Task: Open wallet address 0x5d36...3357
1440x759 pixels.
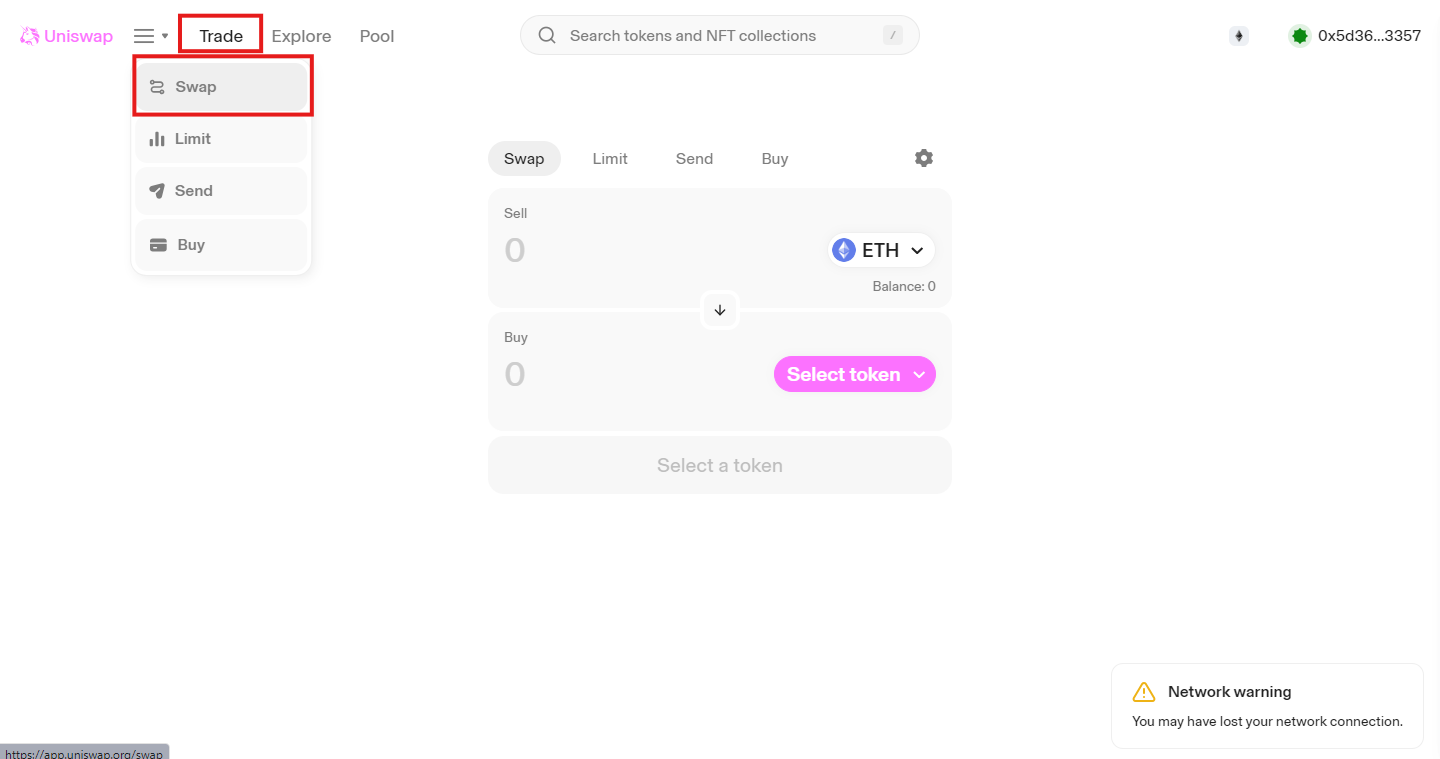Action: pyautogui.click(x=1369, y=36)
